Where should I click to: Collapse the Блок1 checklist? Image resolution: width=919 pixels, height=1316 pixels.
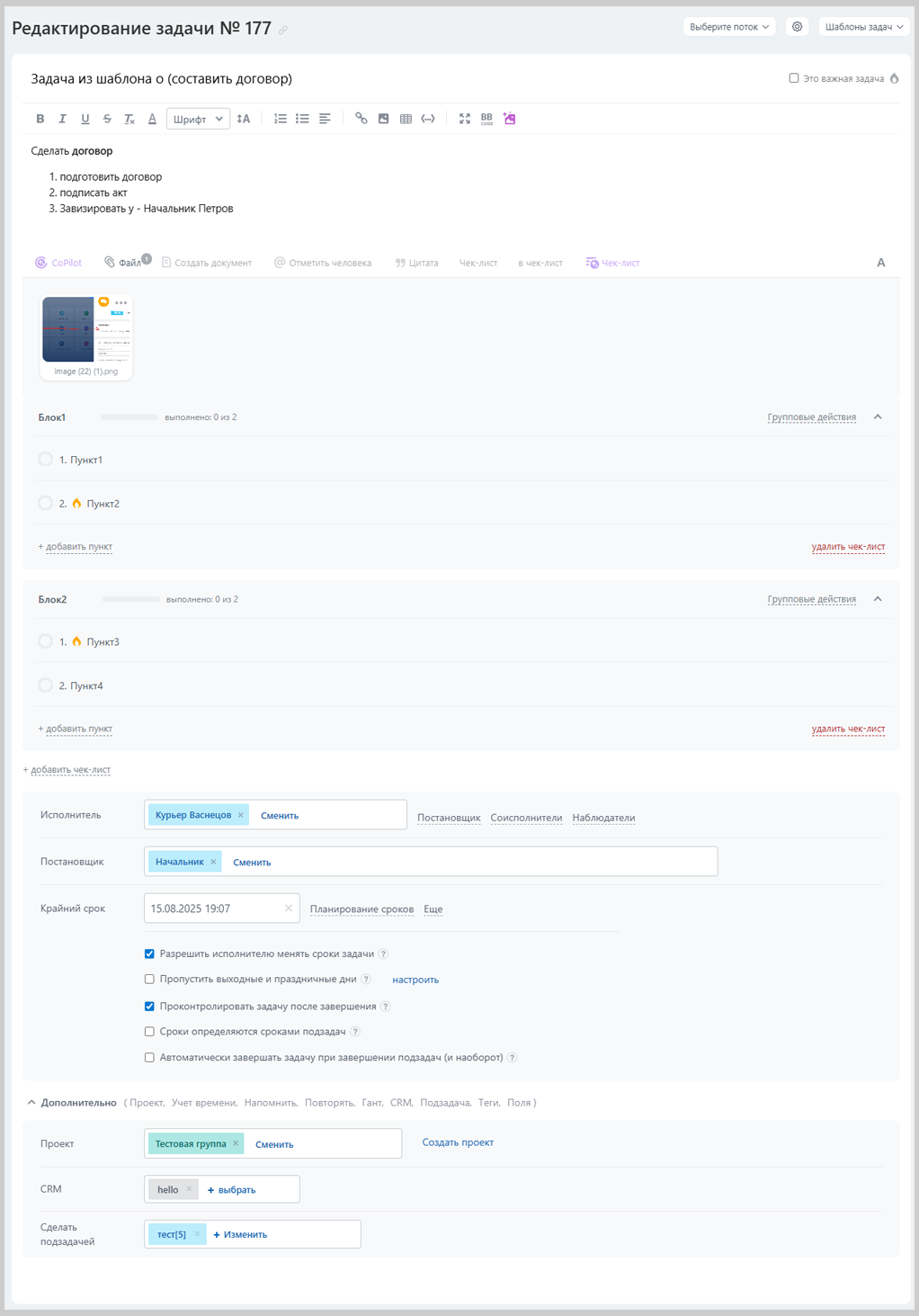(x=878, y=416)
